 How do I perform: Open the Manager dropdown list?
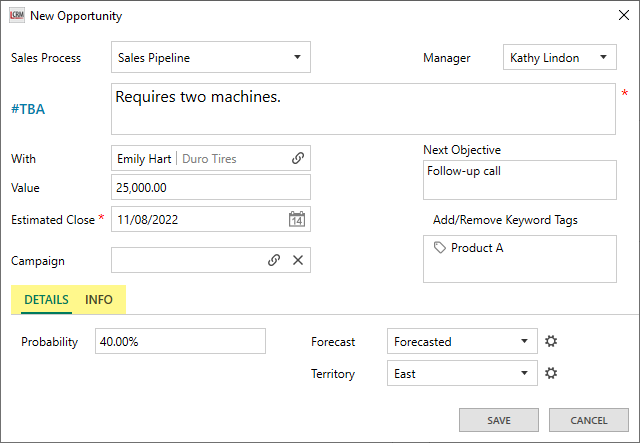603,58
